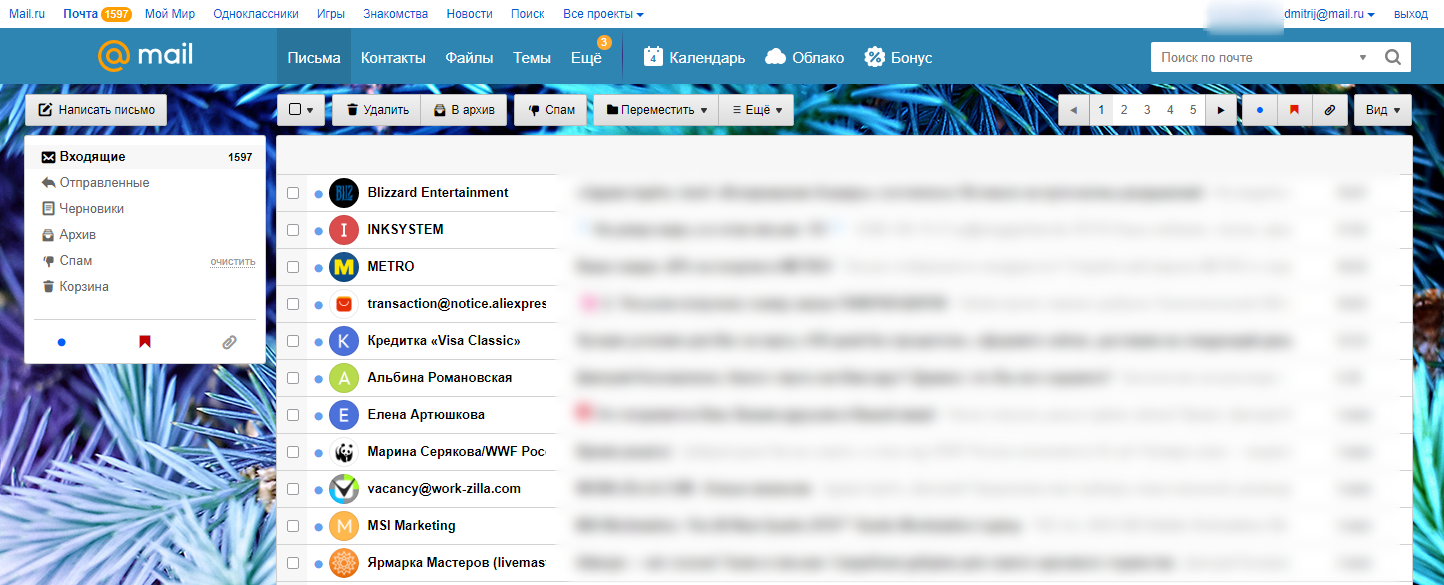Open the Бонус percent icon
The height and width of the screenshot is (585, 1444).
pos(875,57)
